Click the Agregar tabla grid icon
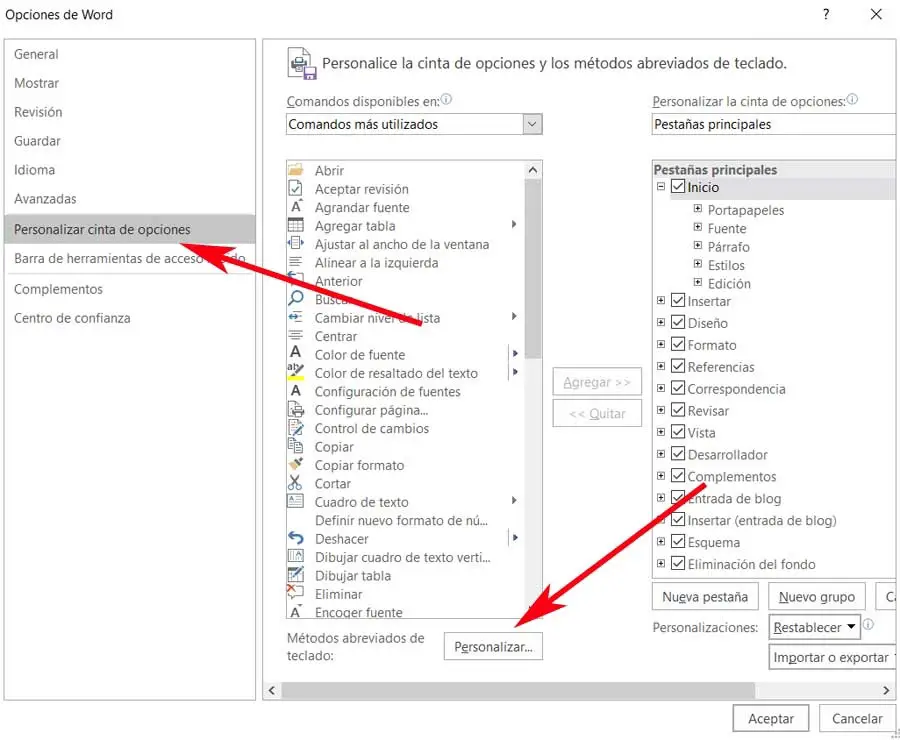This screenshot has width=900, height=740. 295,225
